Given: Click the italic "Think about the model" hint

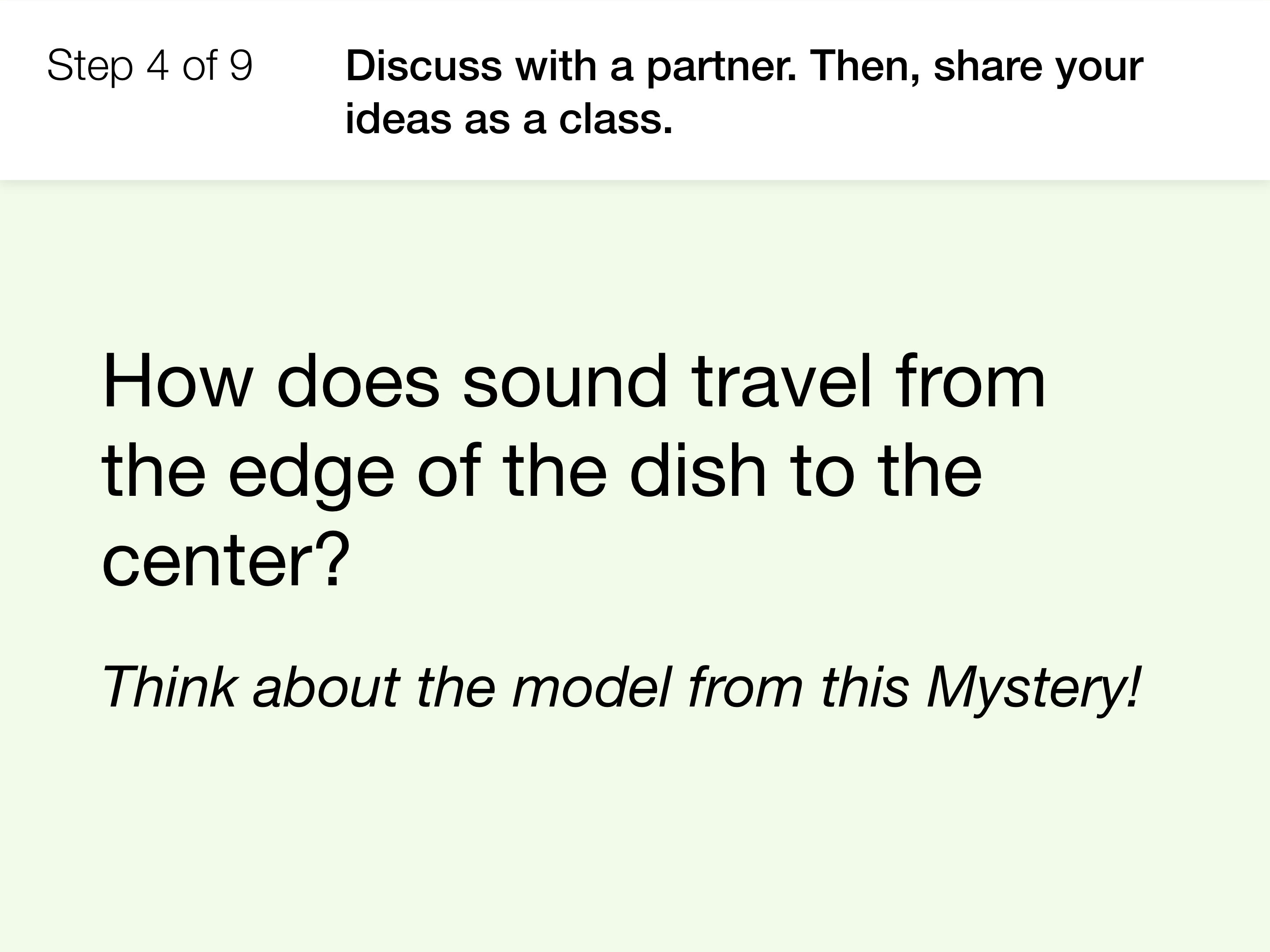Looking at the screenshot, I should click(x=386, y=687).
